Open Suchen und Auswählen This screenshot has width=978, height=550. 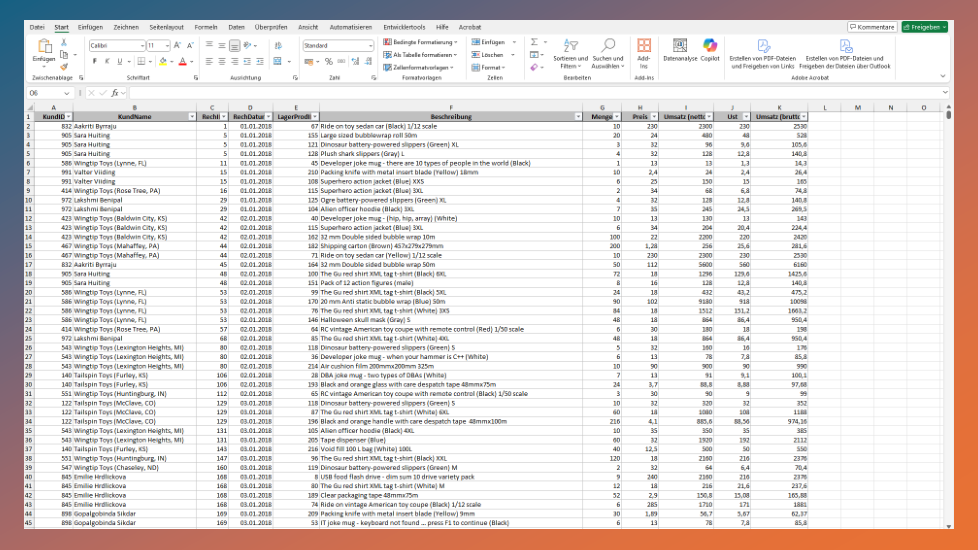pyautogui.click(x=607, y=51)
